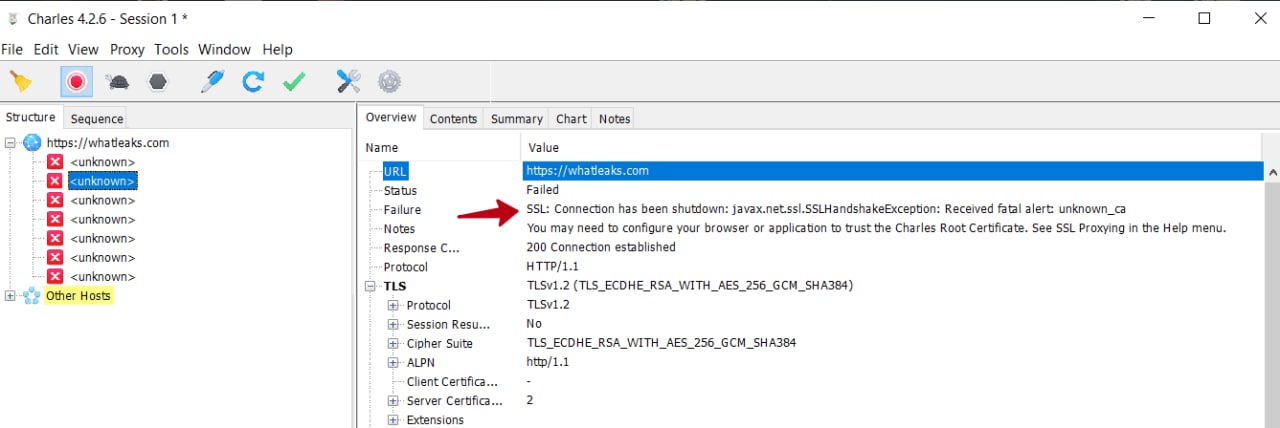Select the Notes tab
The width and height of the screenshot is (1280, 428).
click(614, 118)
